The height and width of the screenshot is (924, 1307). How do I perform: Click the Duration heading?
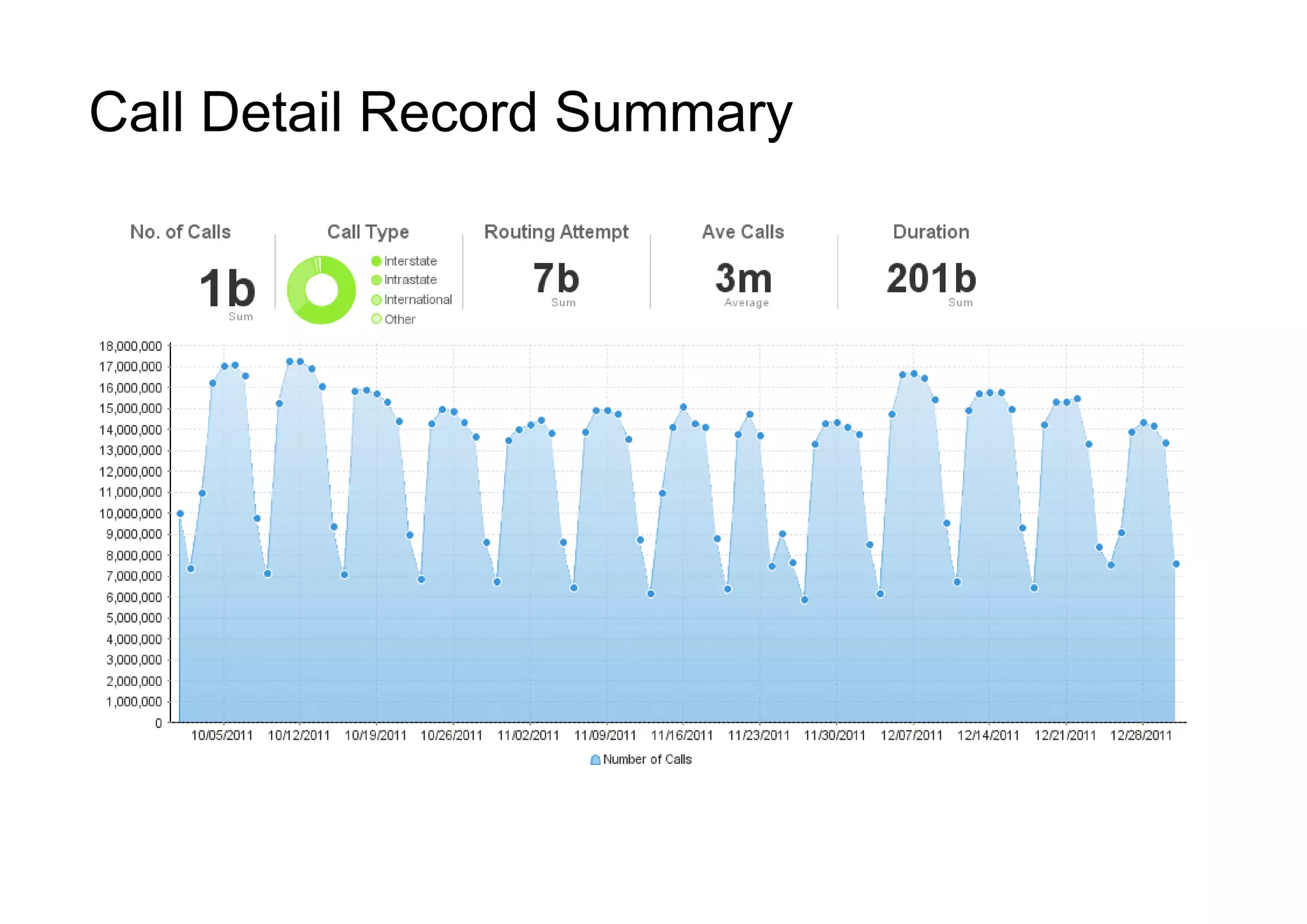931,232
